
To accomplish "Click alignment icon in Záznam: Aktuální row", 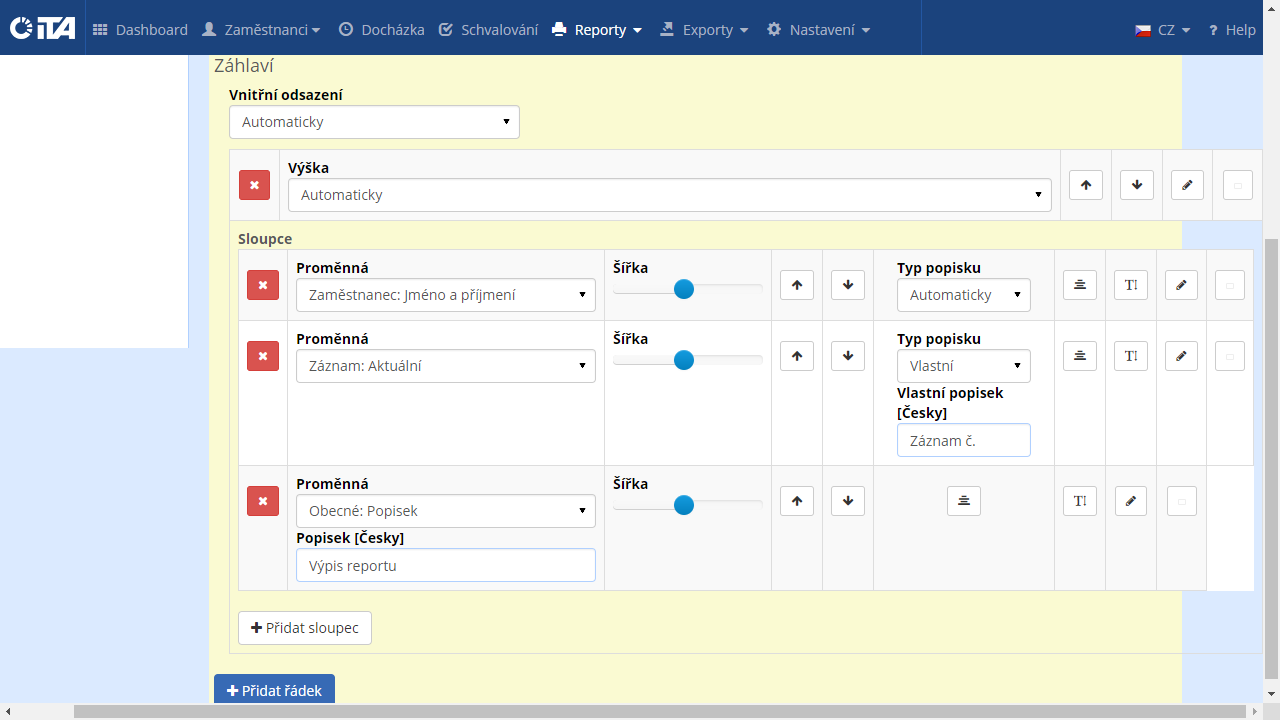I will point(1080,356).
